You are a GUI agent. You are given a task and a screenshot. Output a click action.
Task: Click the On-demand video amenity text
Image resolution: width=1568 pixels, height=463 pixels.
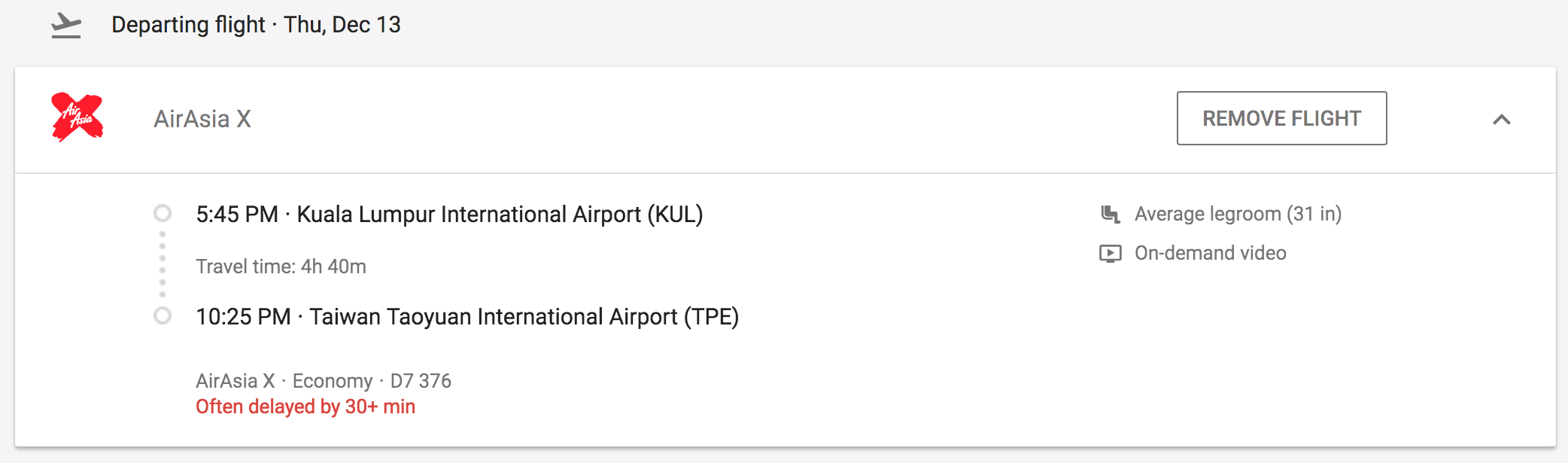(x=1210, y=254)
